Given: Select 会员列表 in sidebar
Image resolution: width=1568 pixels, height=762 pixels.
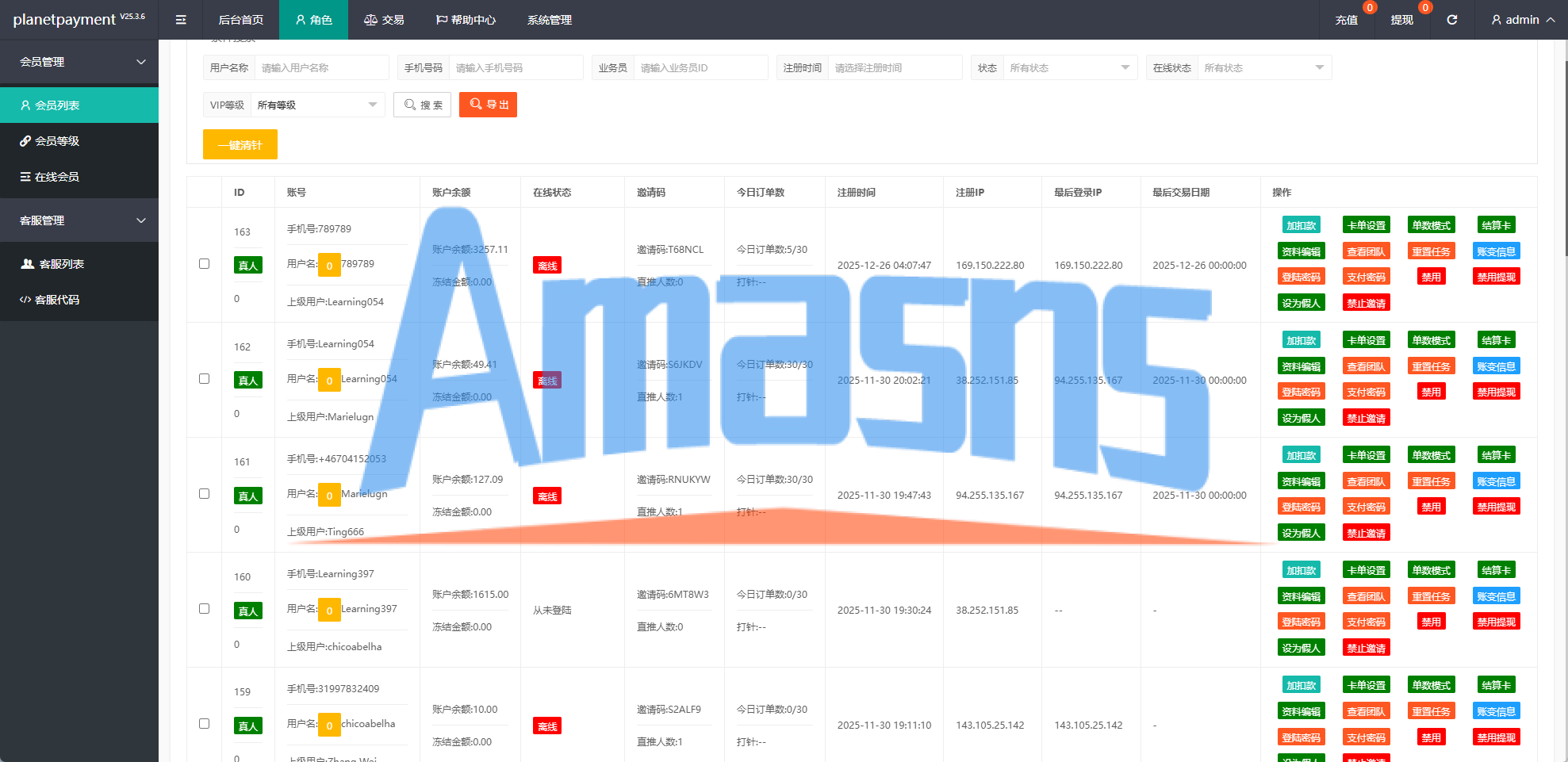Looking at the screenshot, I should pos(79,105).
